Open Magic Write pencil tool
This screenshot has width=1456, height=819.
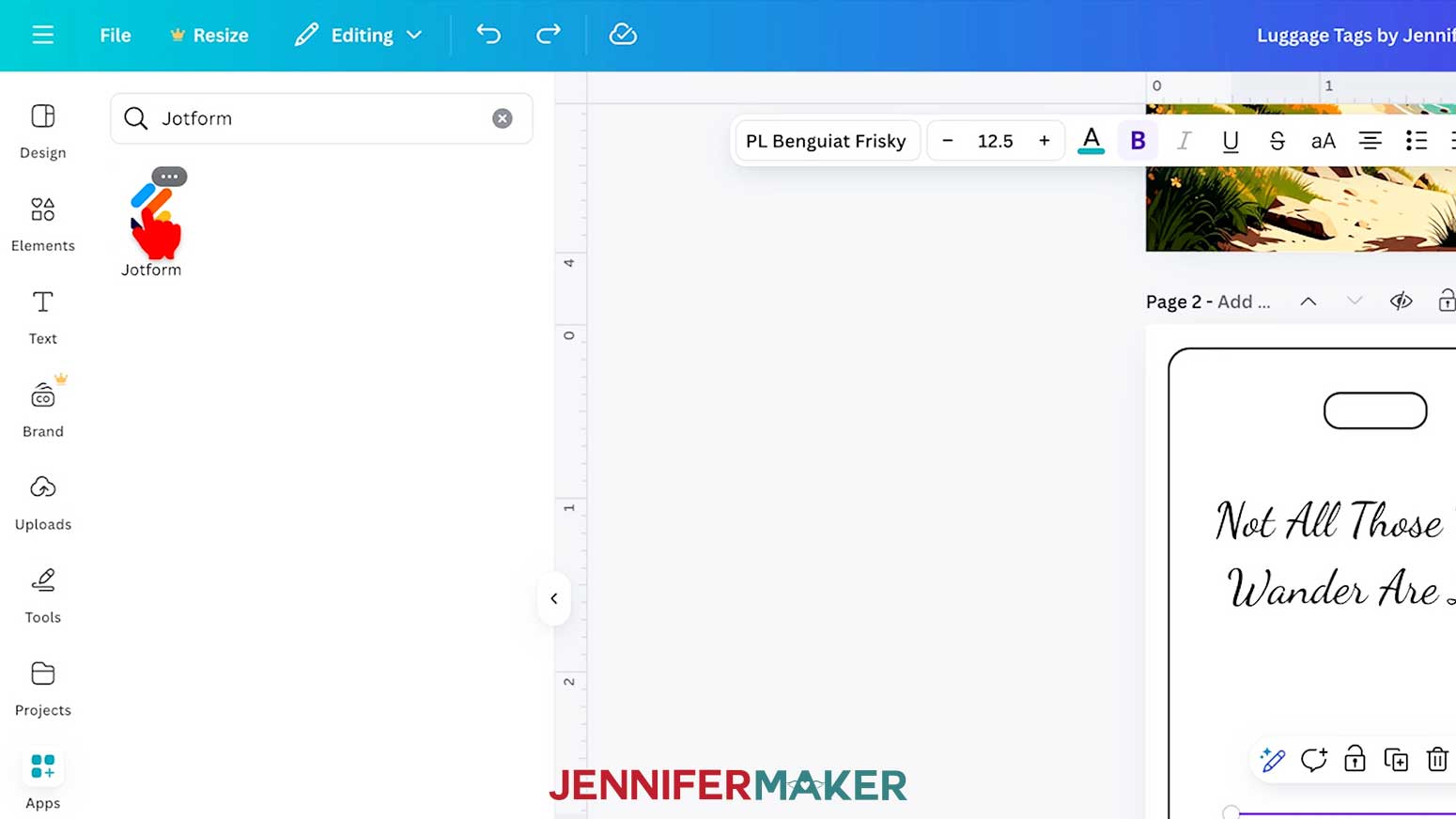pyautogui.click(x=1273, y=759)
